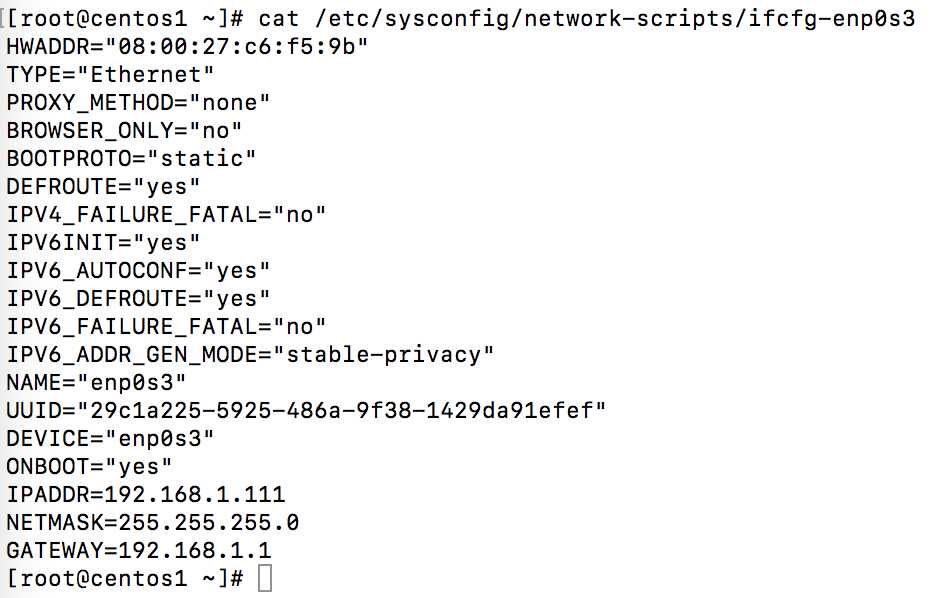Click the BOOTPROTO="static" line
The height and width of the screenshot is (598, 952).
pos(131,159)
